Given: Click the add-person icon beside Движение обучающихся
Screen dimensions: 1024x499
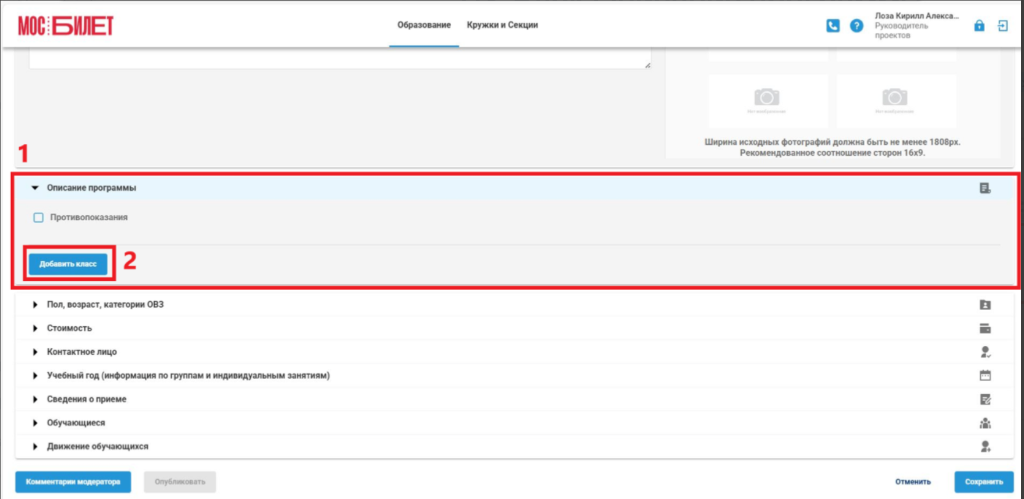Looking at the screenshot, I should 985,447.
